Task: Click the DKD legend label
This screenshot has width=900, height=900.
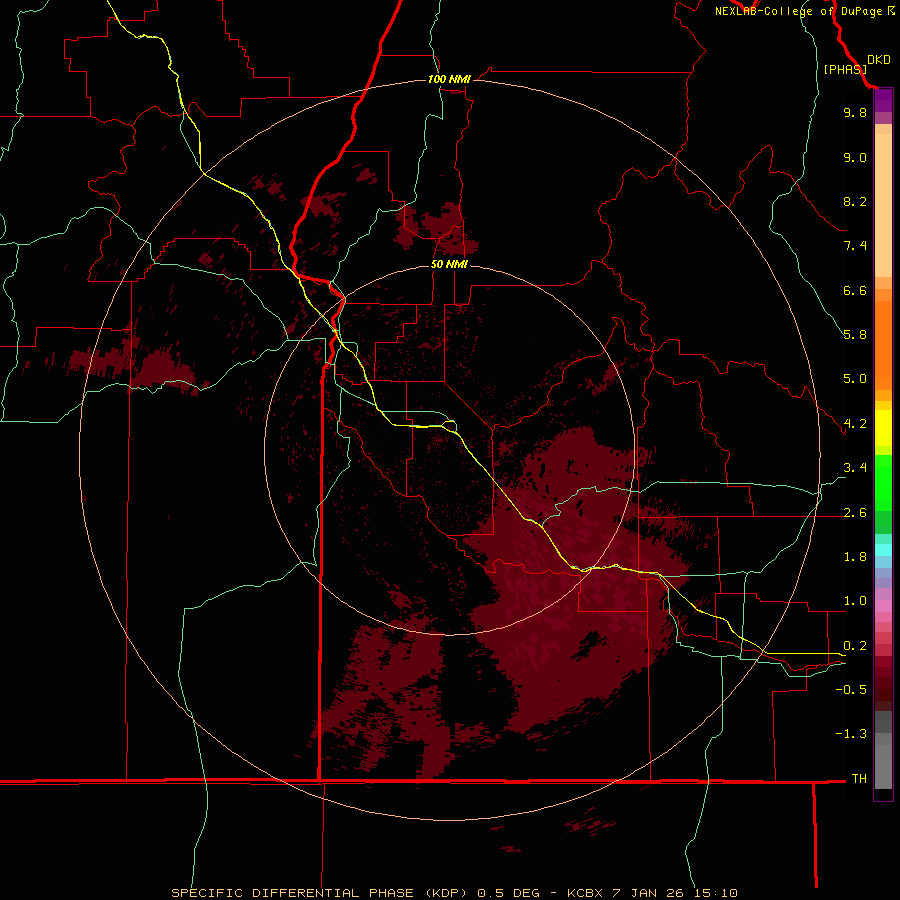Action: pyautogui.click(x=878, y=60)
